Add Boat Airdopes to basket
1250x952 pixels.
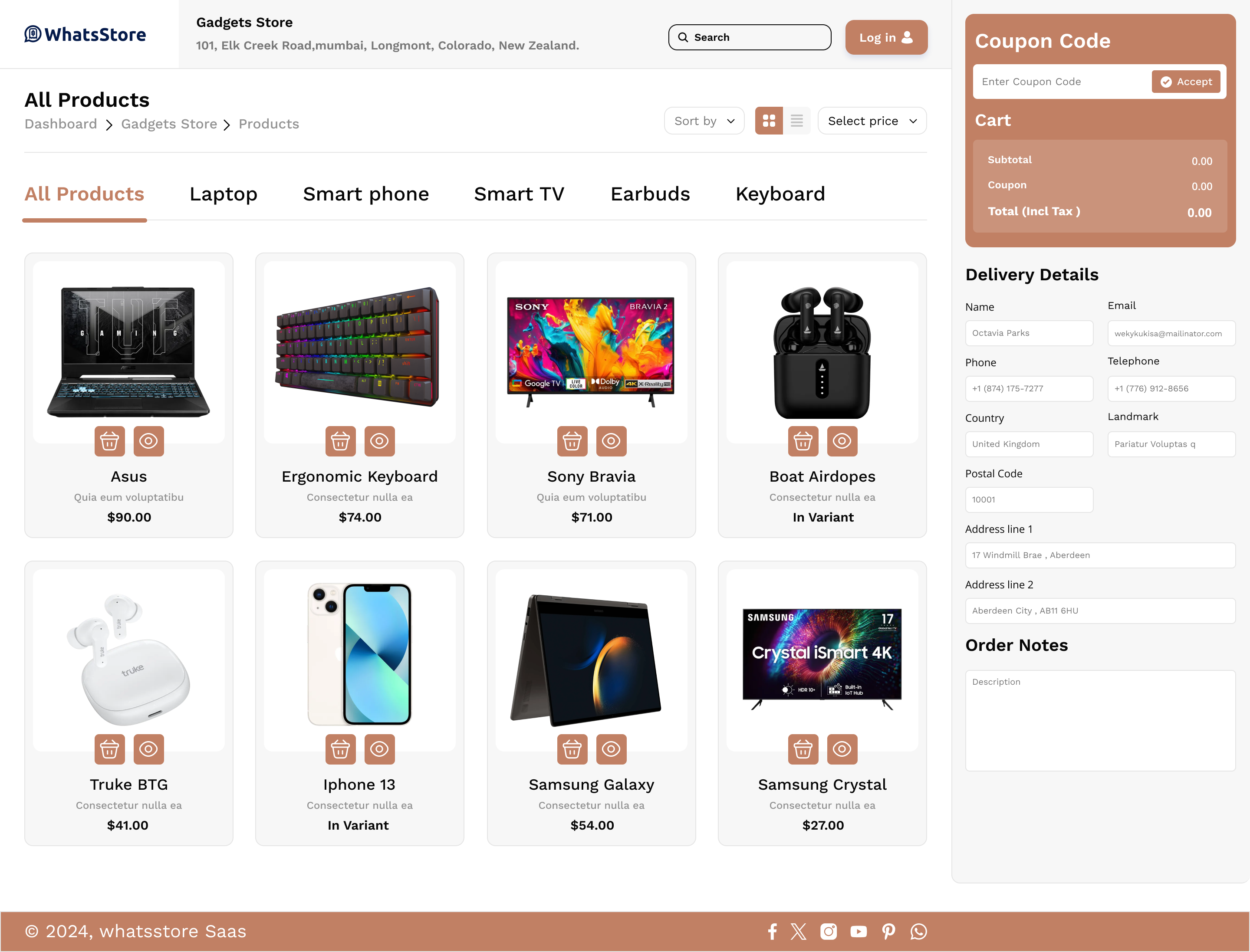803,441
